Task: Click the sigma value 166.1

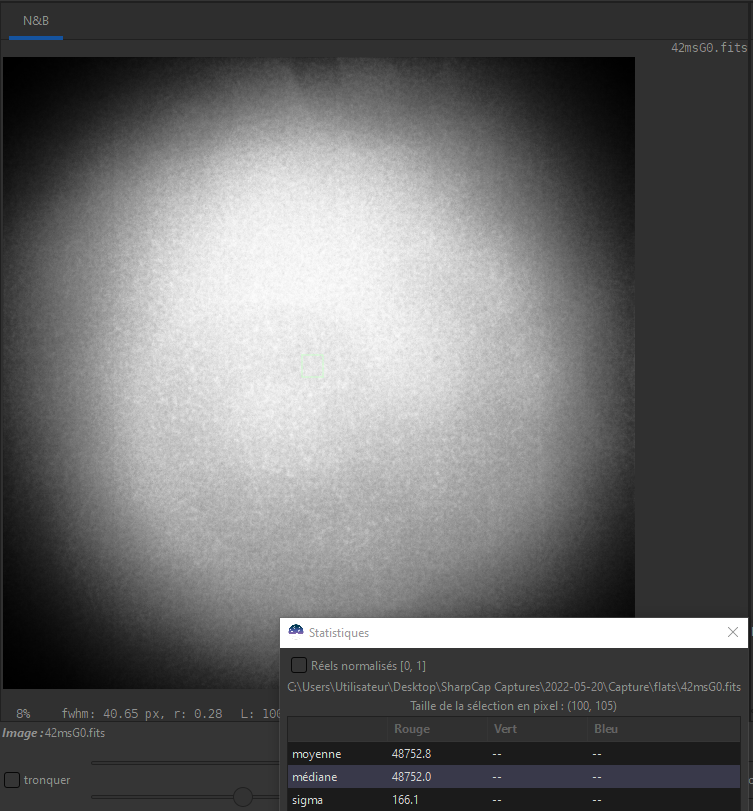Action: [404, 800]
